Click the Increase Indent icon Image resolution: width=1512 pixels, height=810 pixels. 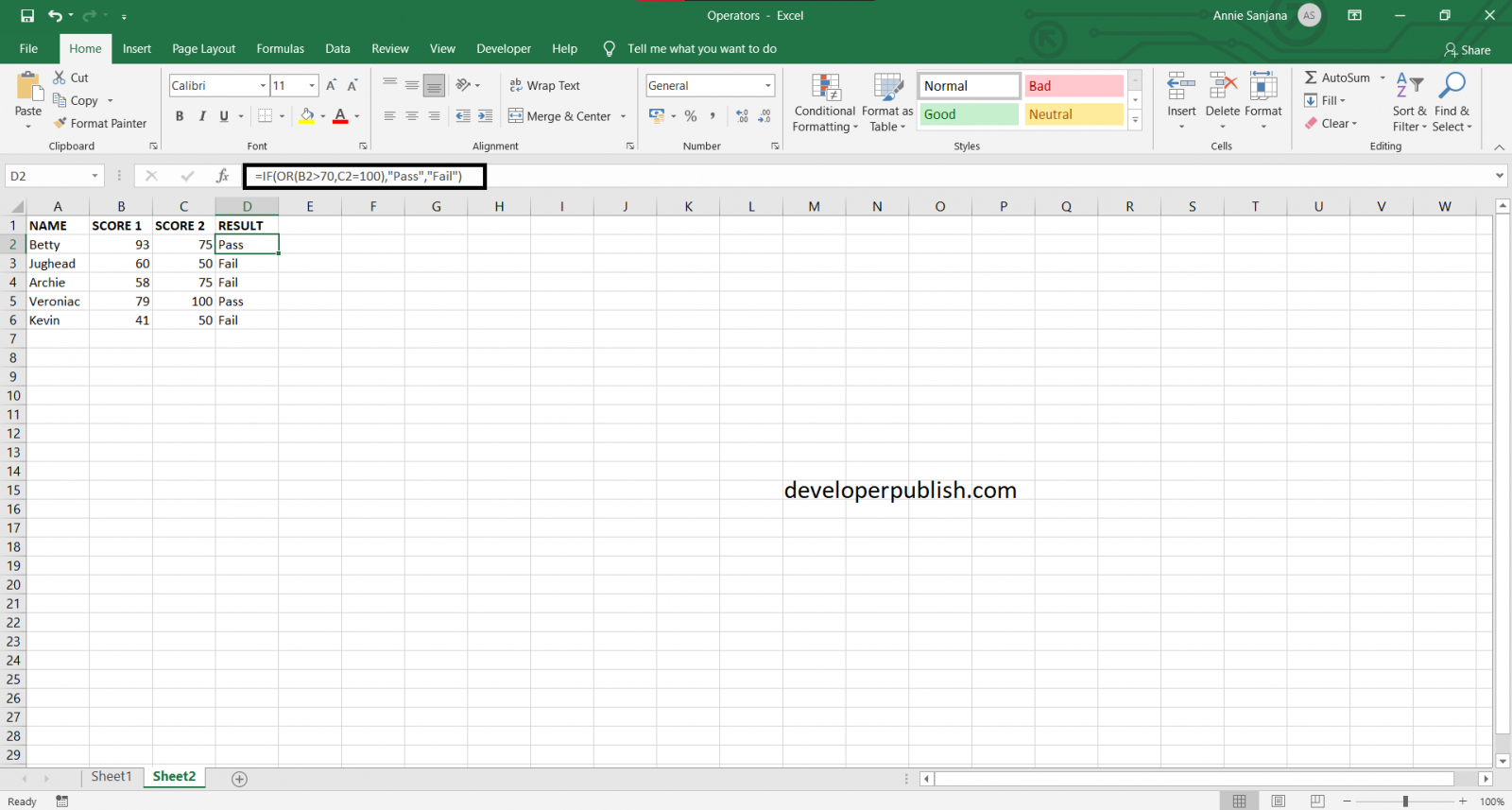click(485, 116)
